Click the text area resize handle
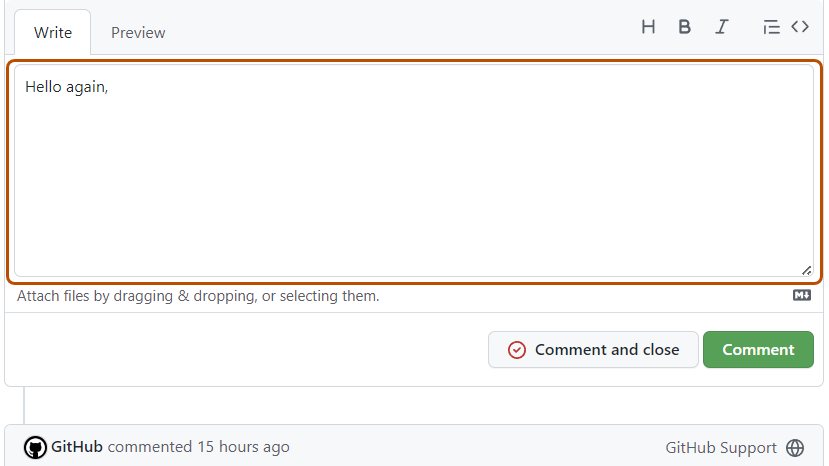Viewport: 829px width, 466px height. [805, 269]
